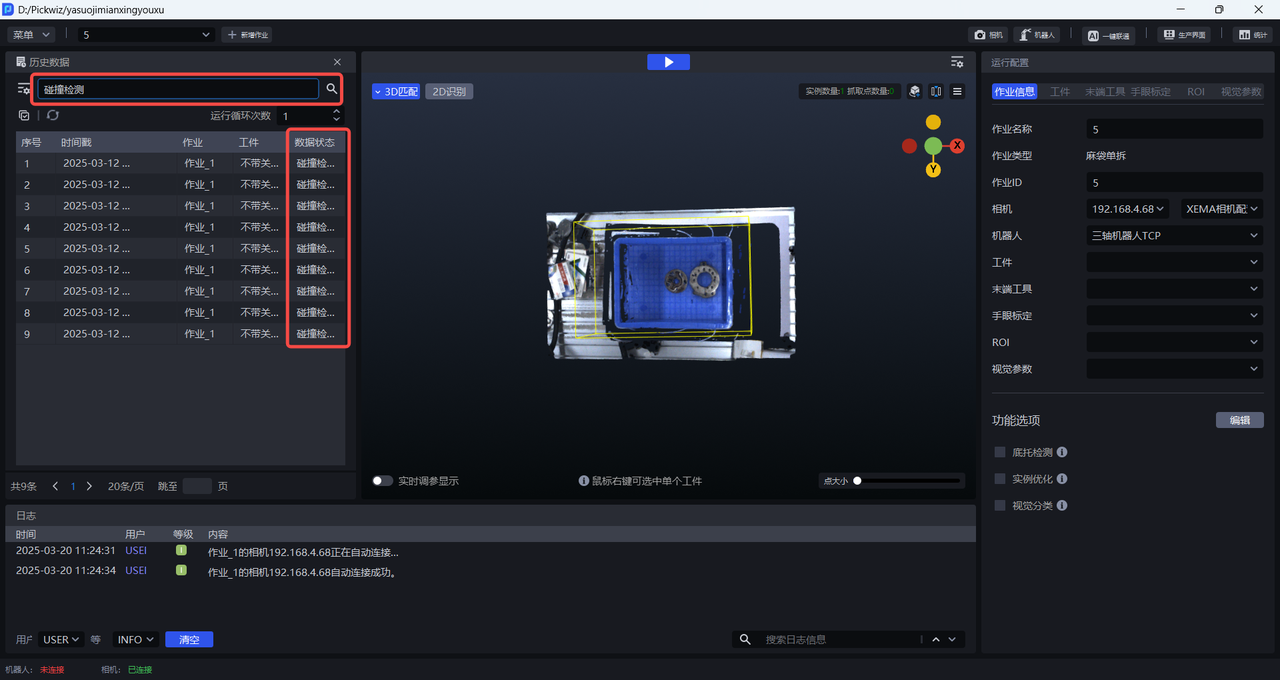Enable the 底托检测 checkbox
The height and width of the screenshot is (680, 1280).
click(1000, 452)
